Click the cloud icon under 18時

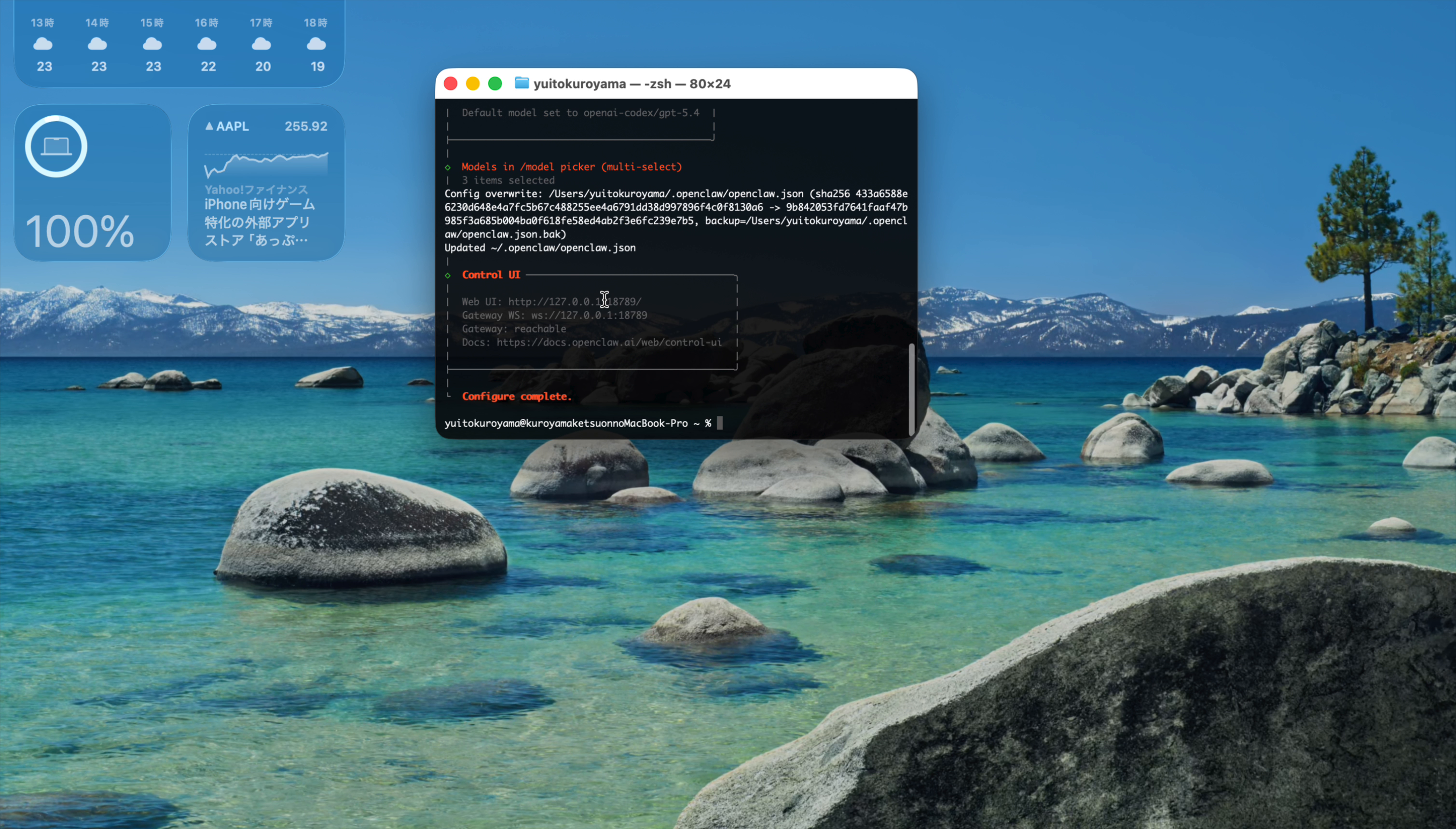tap(316, 43)
